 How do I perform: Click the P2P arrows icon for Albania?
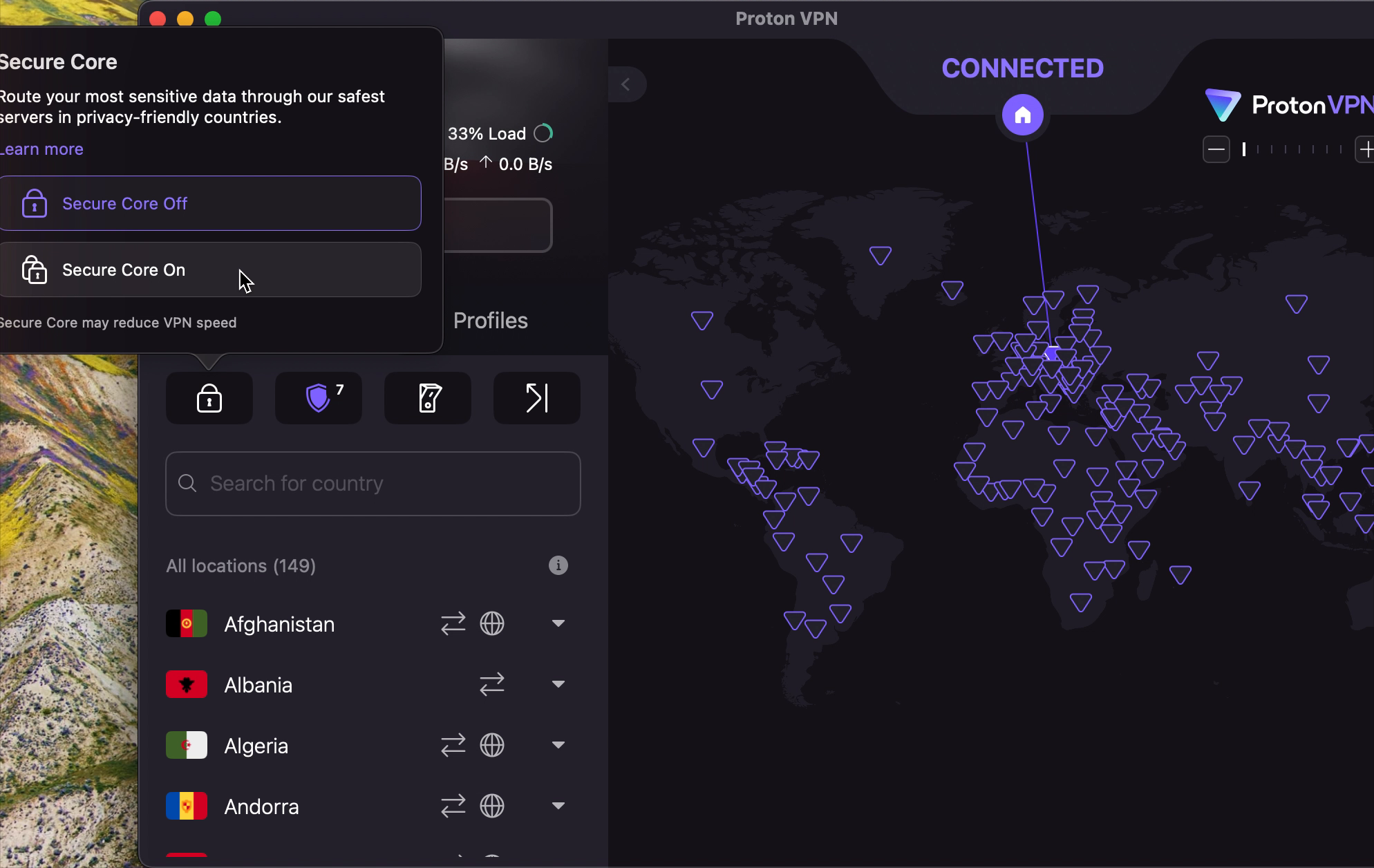pyautogui.click(x=492, y=685)
